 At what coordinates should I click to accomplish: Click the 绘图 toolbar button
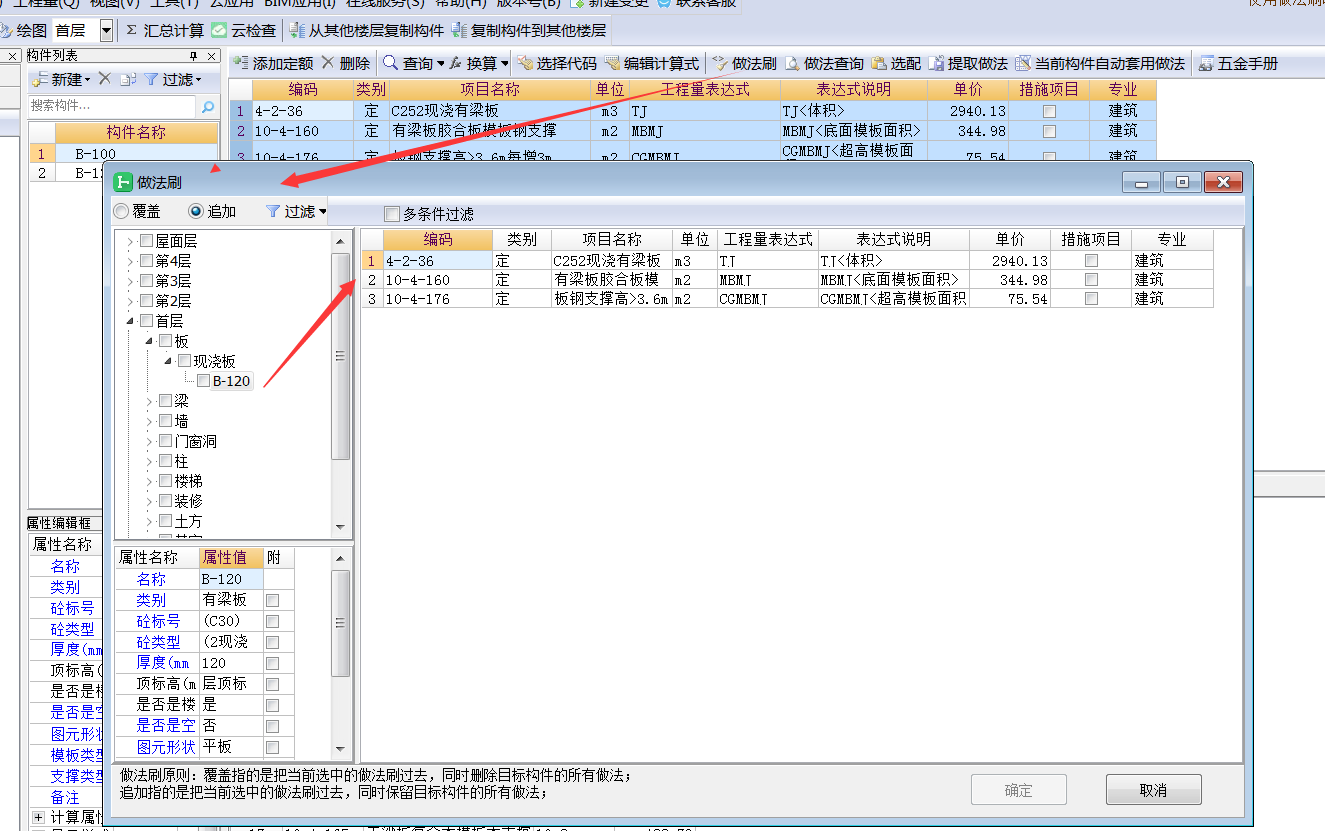coord(23,31)
